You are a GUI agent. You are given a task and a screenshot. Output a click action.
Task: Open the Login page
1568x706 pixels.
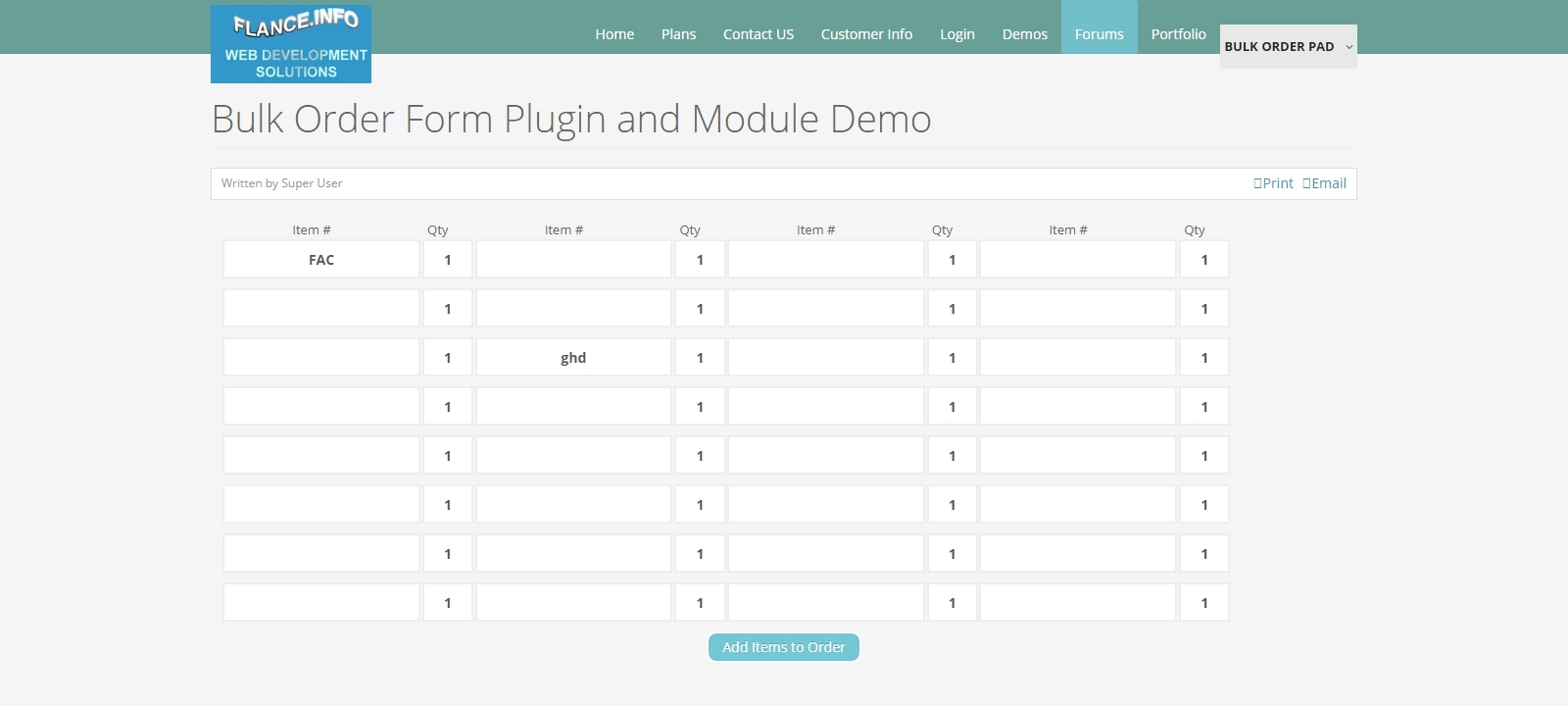(957, 34)
